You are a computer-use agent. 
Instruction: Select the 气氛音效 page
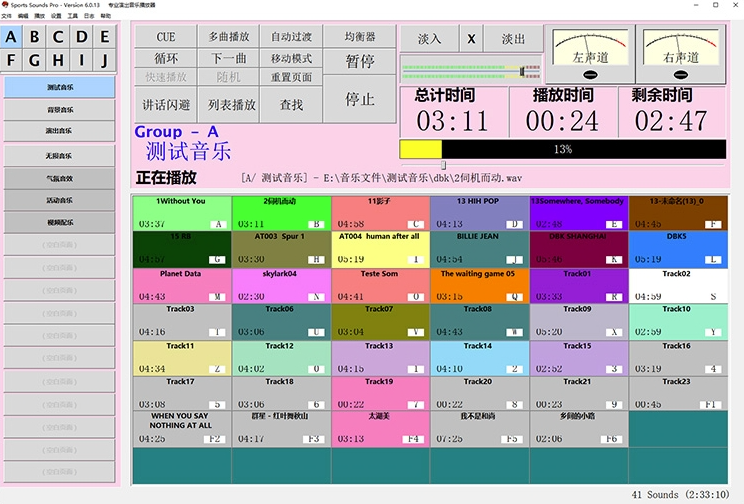[x=59, y=178]
